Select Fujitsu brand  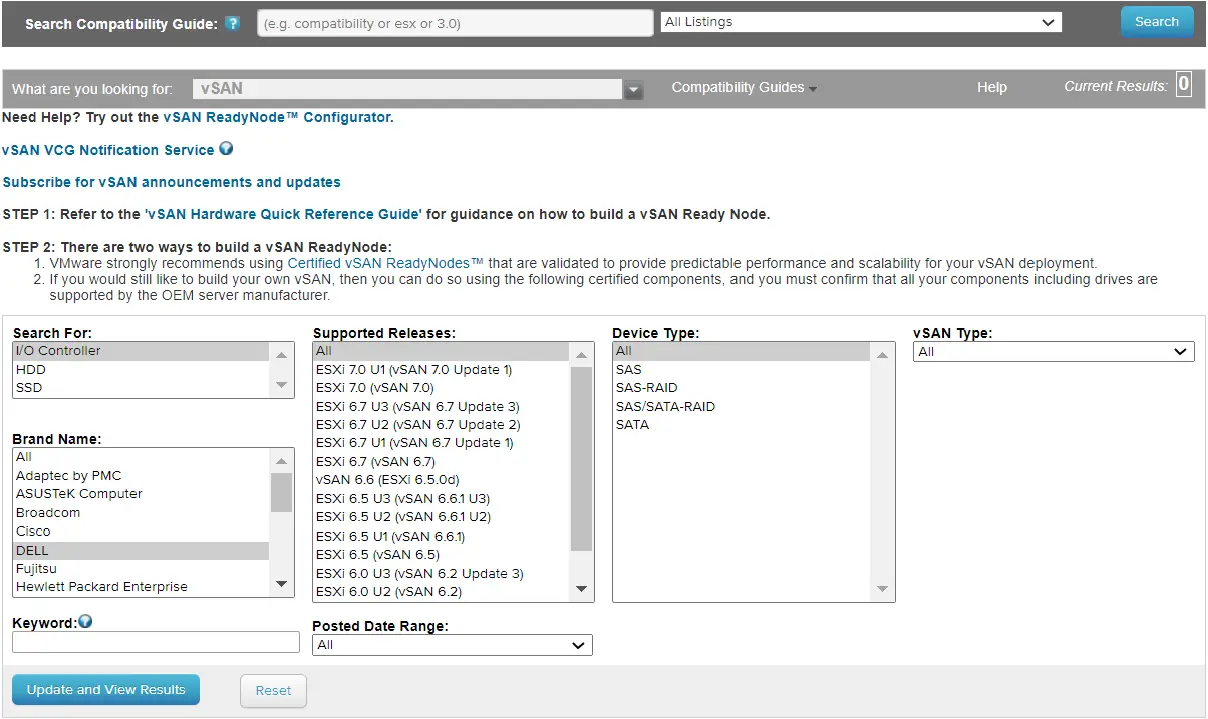pos(141,568)
